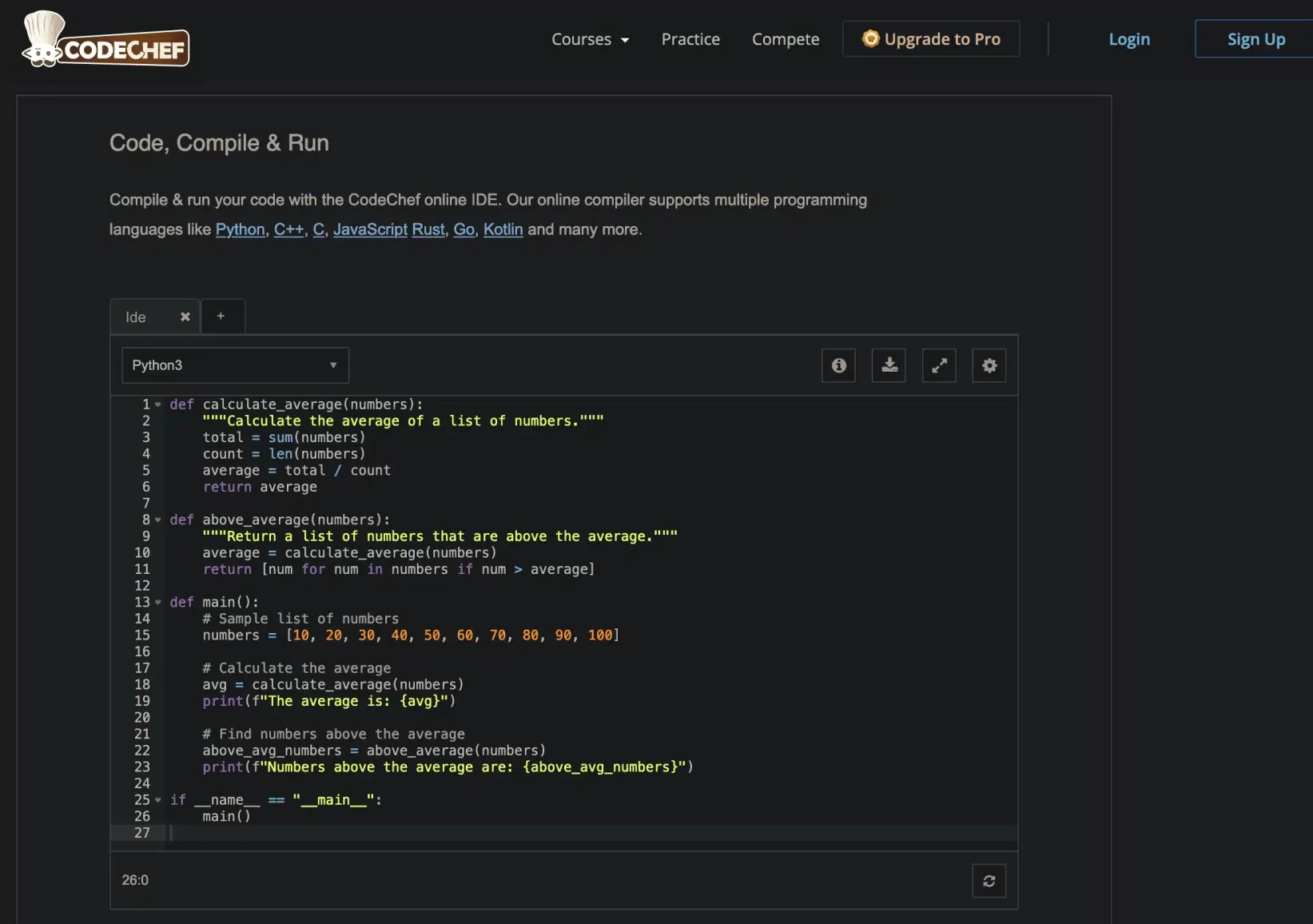1313x924 pixels.
Task: Follow the Python language link
Action: click(240, 229)
